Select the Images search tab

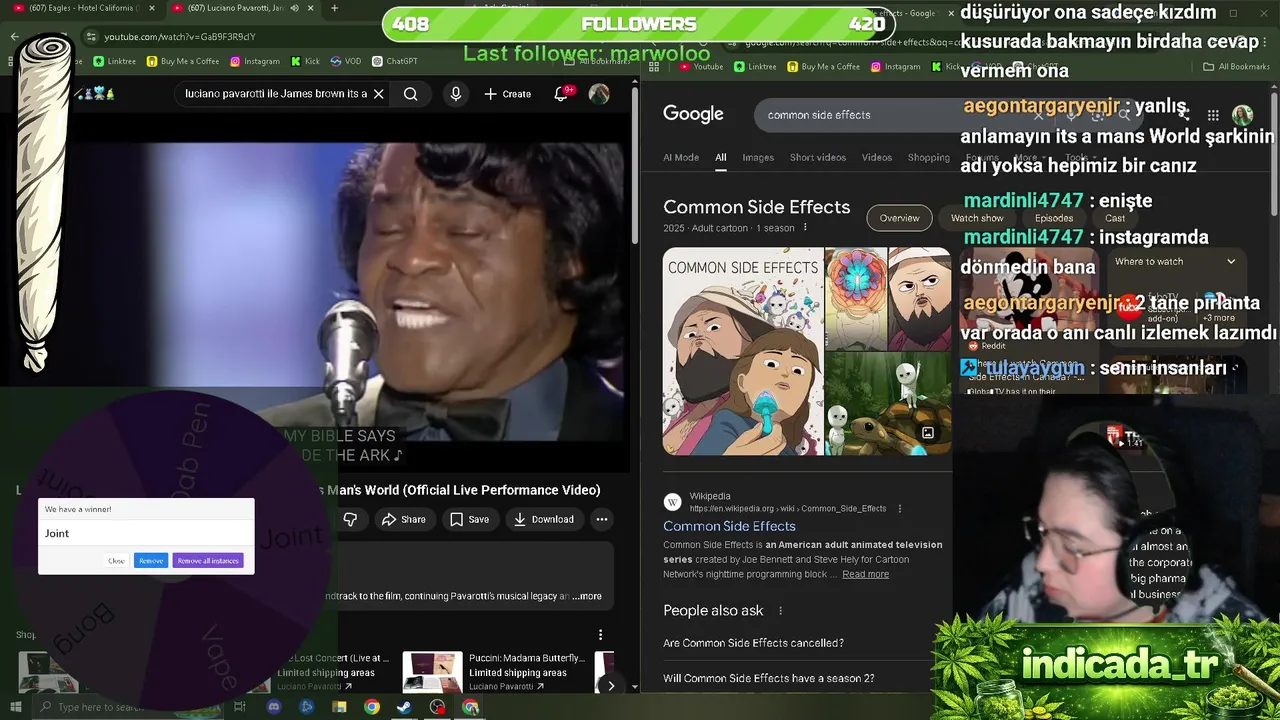(x=758, y=157)
